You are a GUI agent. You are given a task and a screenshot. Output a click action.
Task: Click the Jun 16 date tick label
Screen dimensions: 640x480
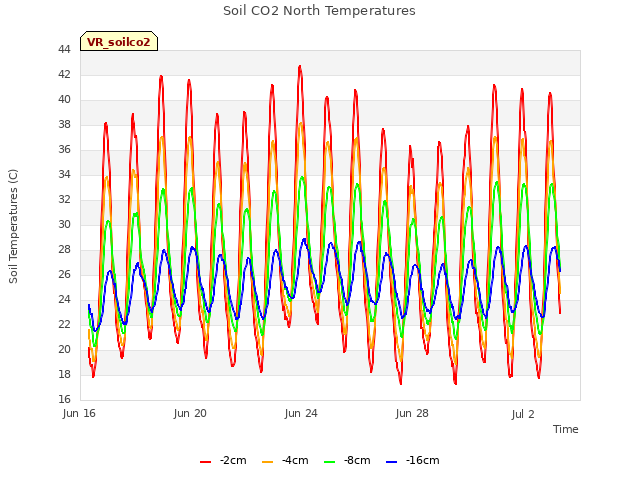pyautogui.click(x=79, y=413)
